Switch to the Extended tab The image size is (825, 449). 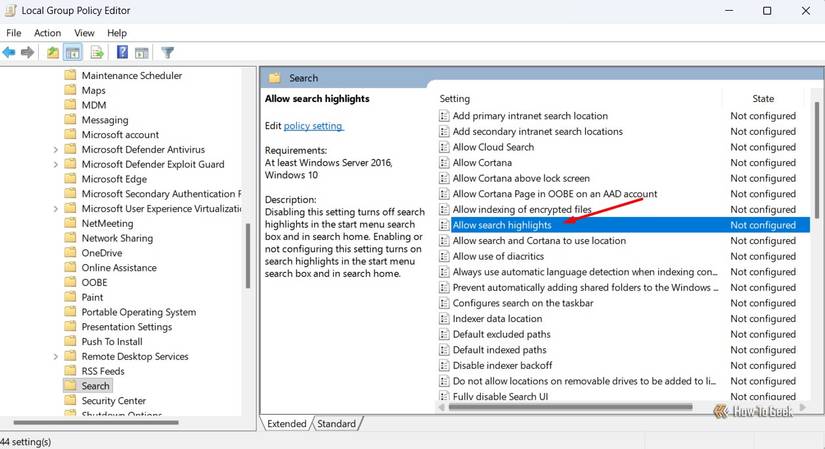coord(286,424)
